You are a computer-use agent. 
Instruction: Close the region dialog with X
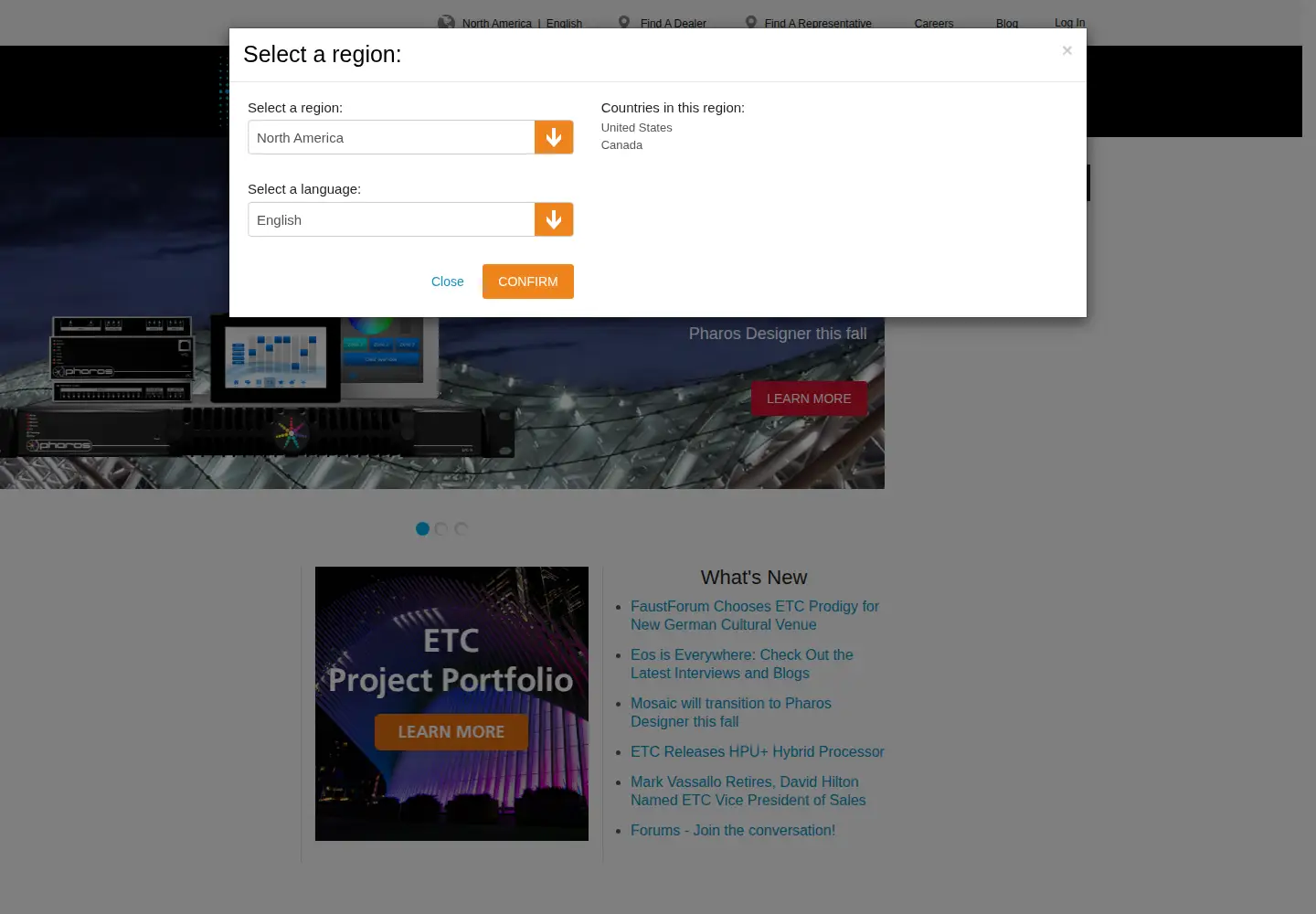(1067, 50)
